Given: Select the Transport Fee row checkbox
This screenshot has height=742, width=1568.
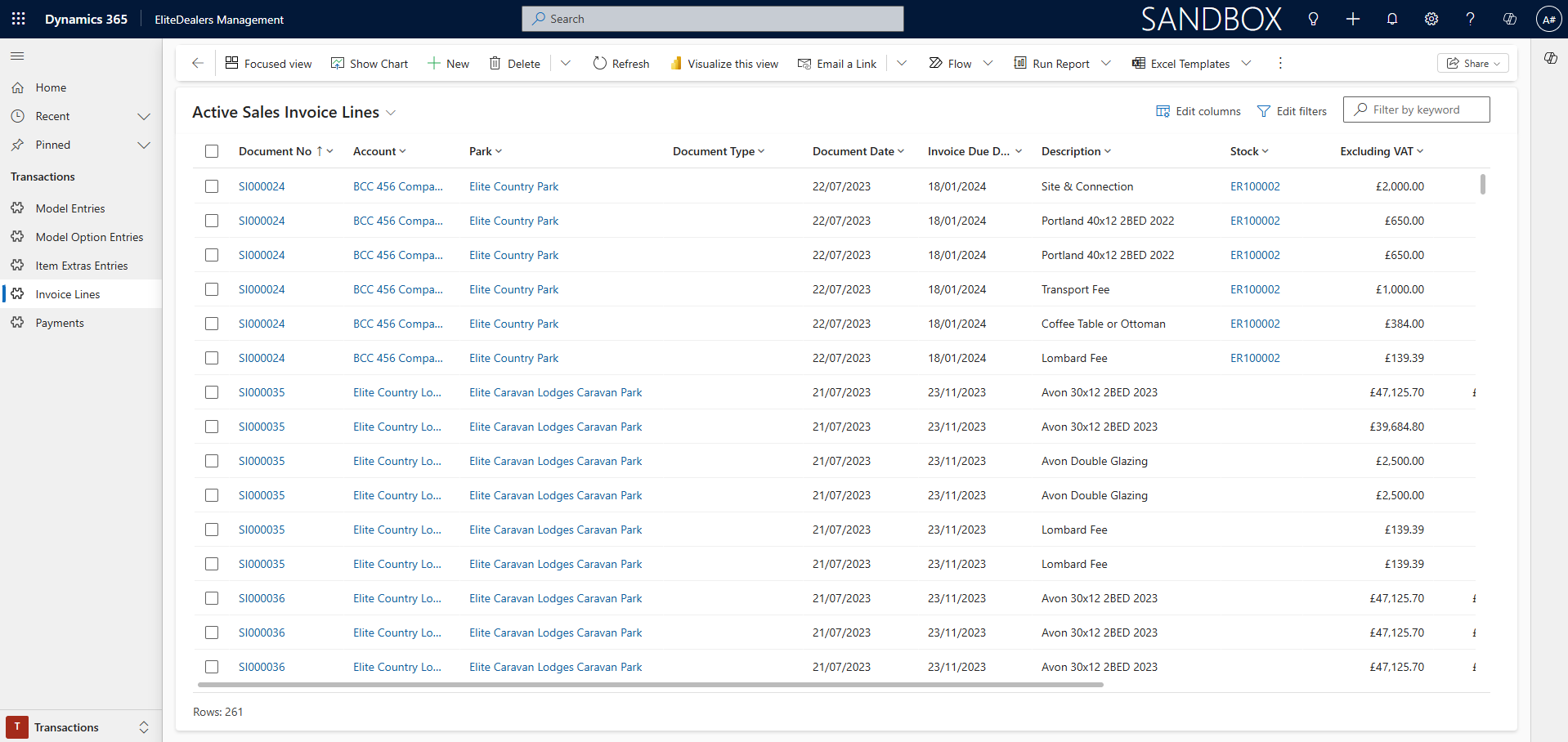Looking at the screenshot, I should tap(212, 289).
